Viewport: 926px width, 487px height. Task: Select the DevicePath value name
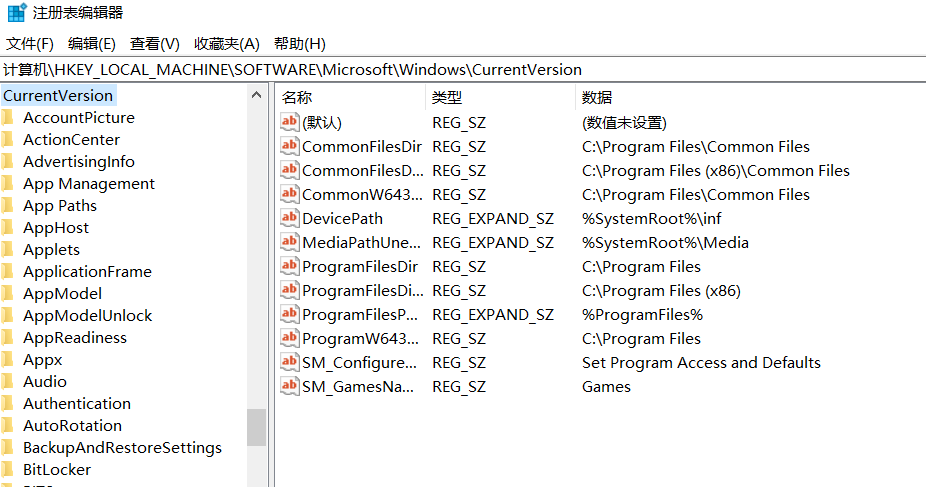343,218
